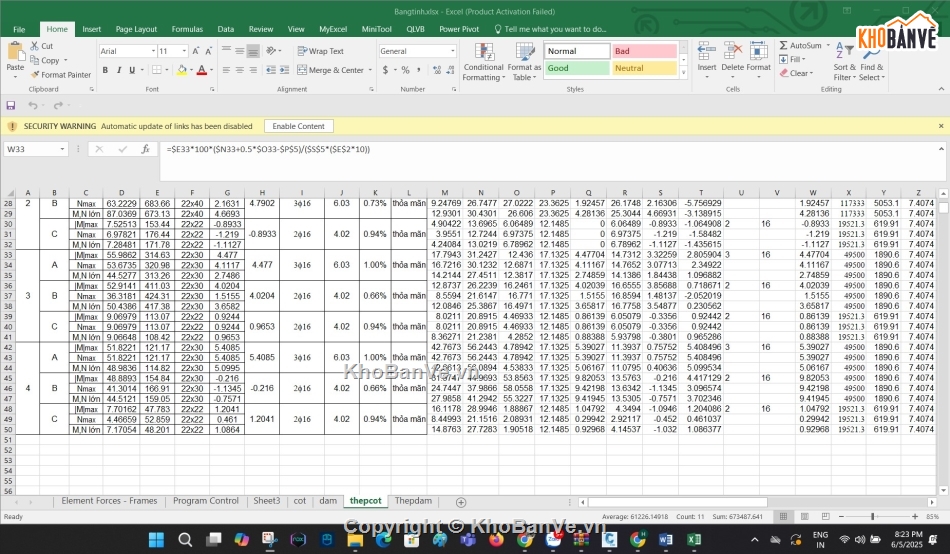Expand the cell styles gallery
Screen dimensions: 950x554
point(683,73)
